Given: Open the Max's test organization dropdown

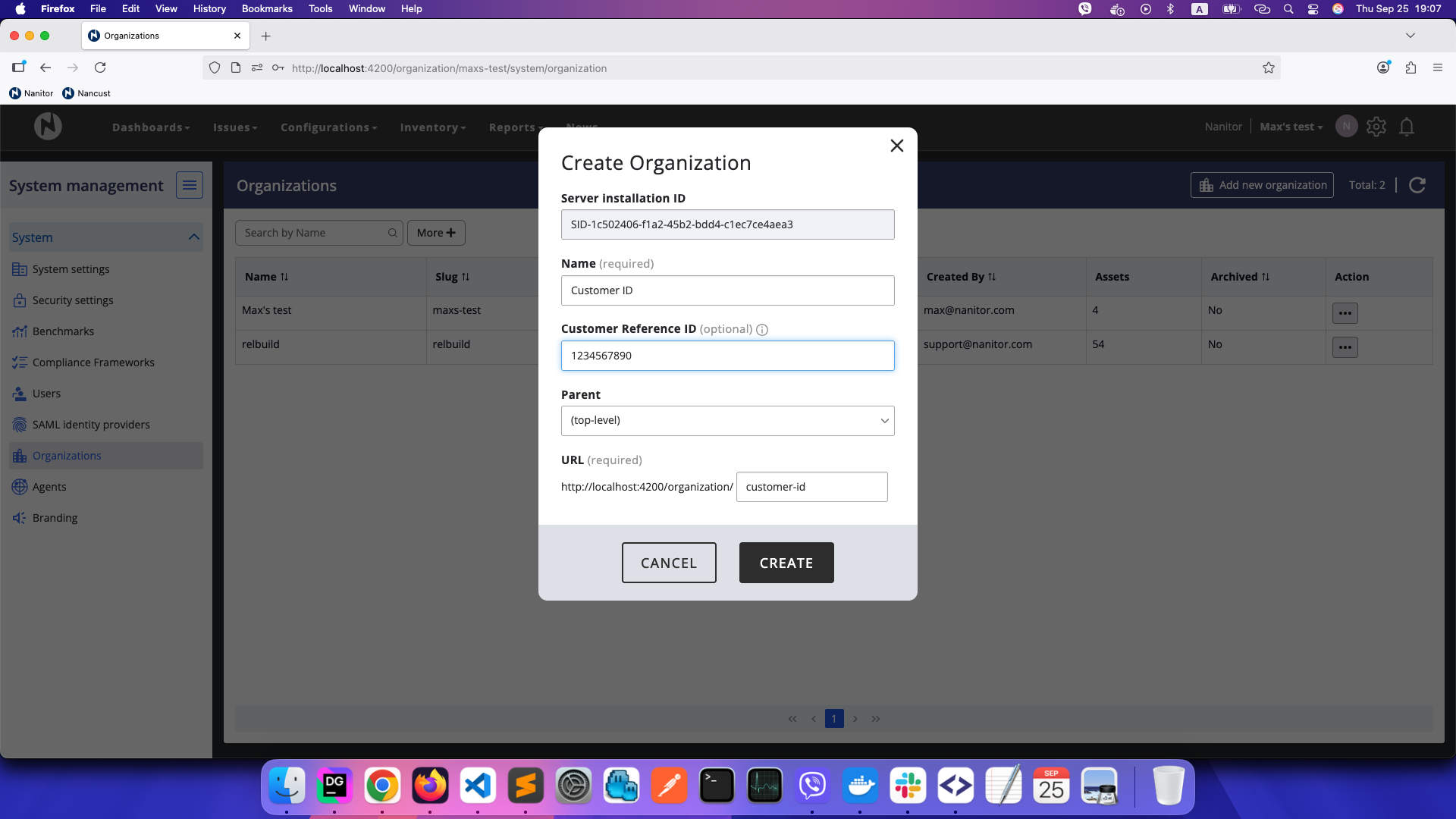Looking at the screenshot, I should pyautogui.click(x=1291, y=127).
